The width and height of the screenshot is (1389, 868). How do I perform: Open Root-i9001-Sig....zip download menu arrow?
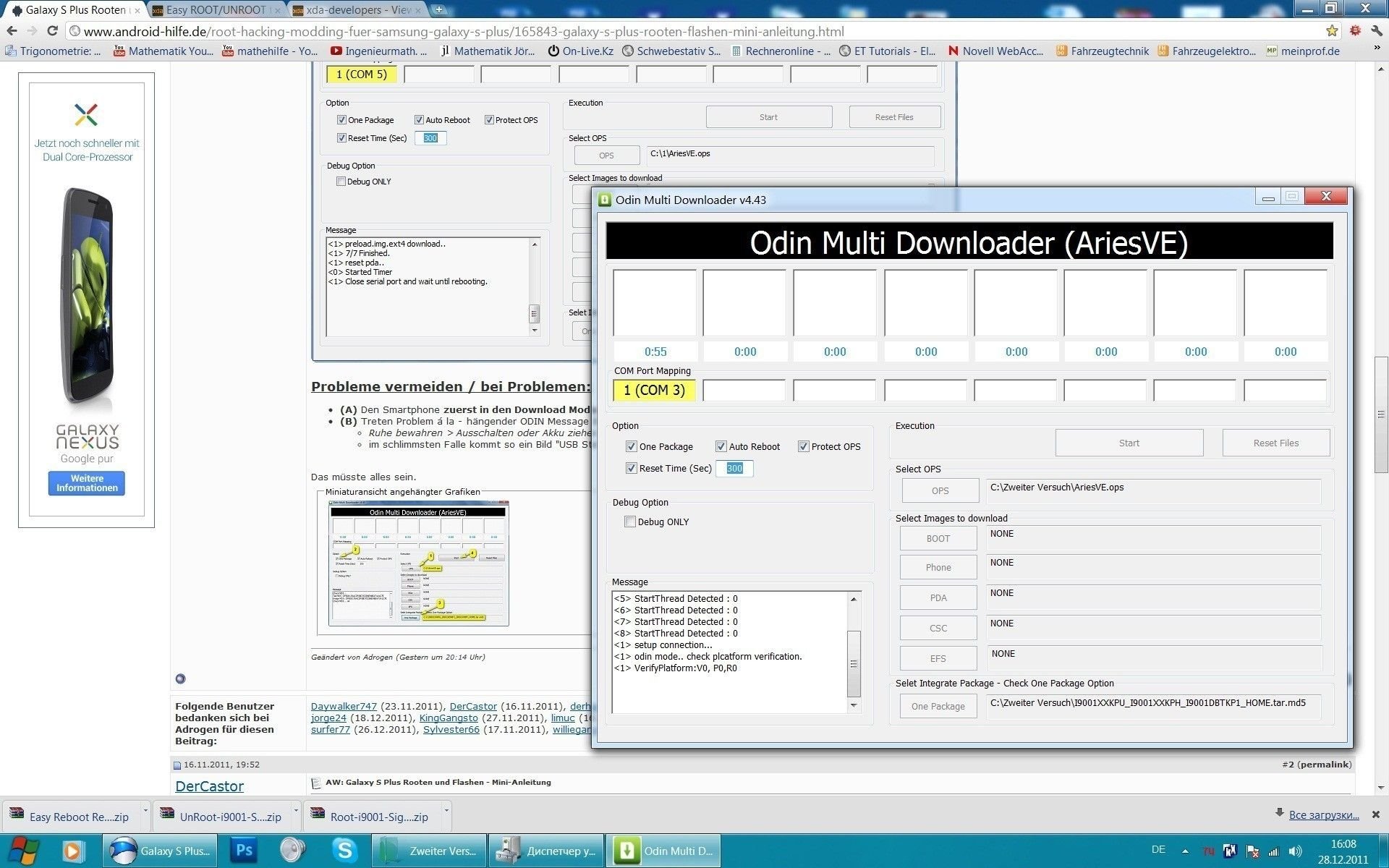click(446, 811)
